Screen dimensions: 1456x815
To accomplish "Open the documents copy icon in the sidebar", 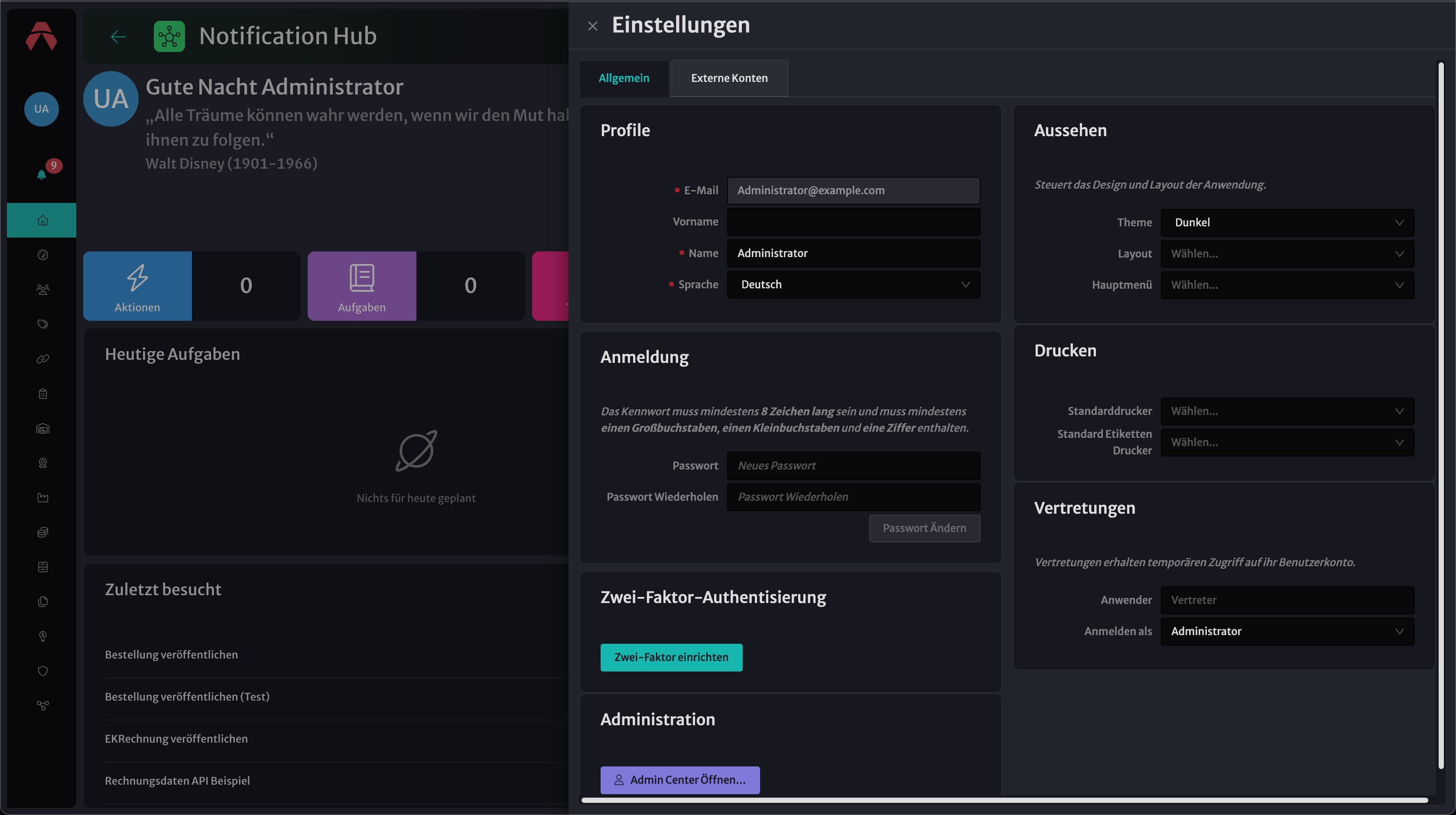I will (x=42, y=601).
